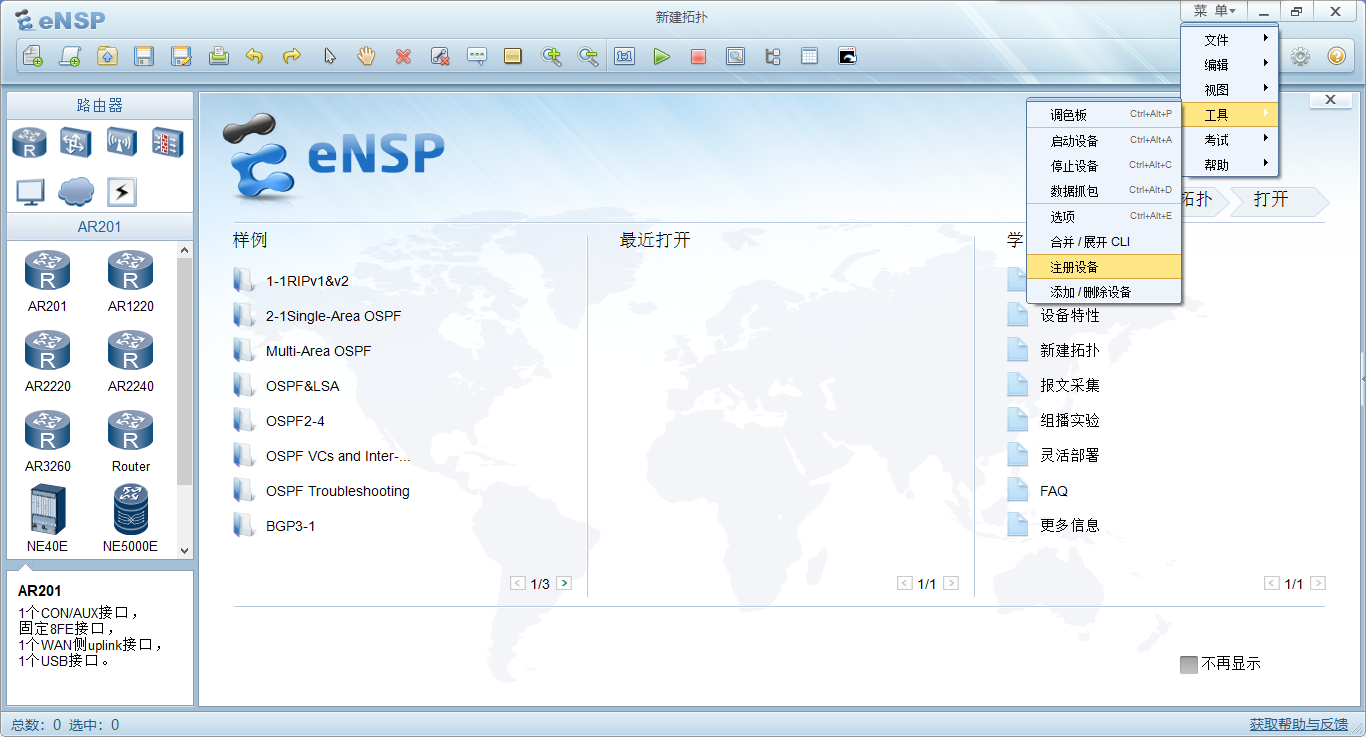1366x737 pixels.
Task: Click the save-as disk with pencil icon
Action: (181, 57)
